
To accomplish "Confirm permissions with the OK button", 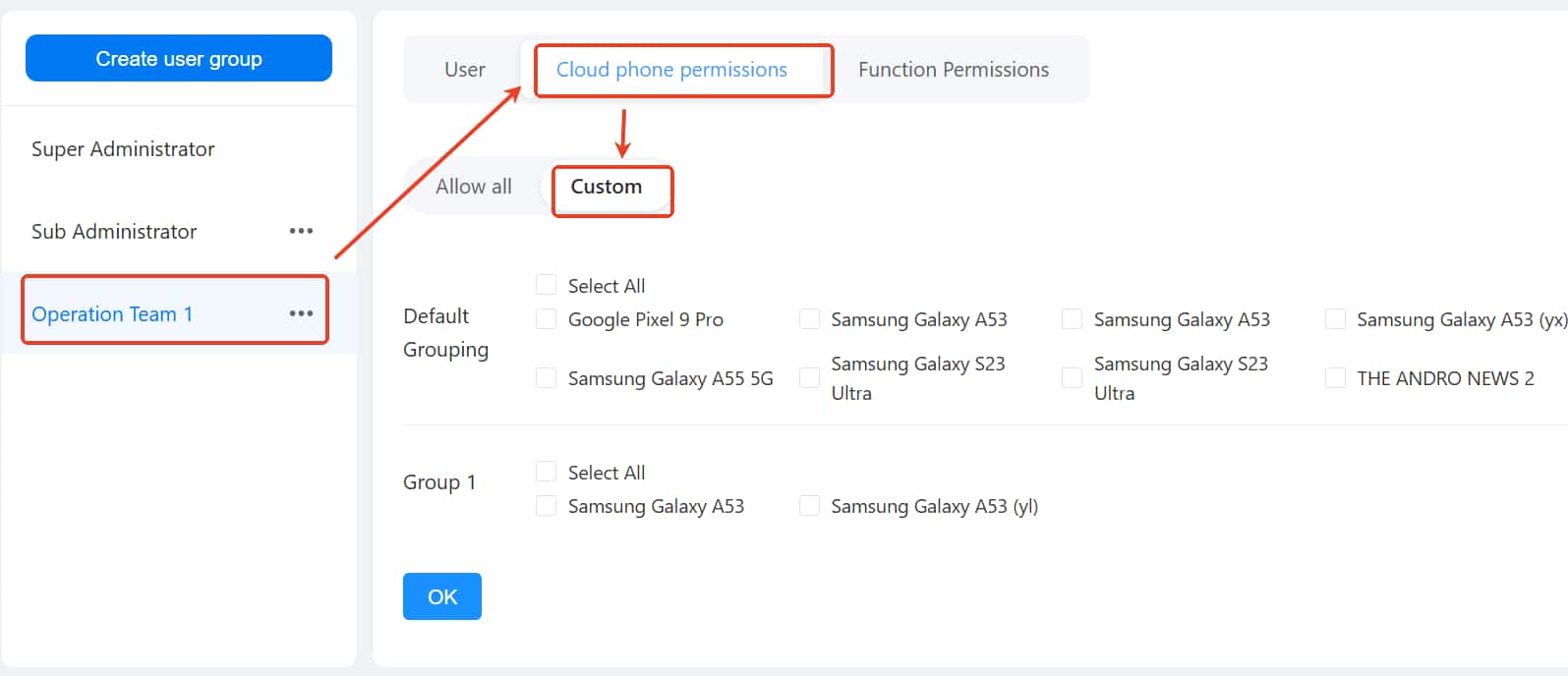I will tap(441, 596).
